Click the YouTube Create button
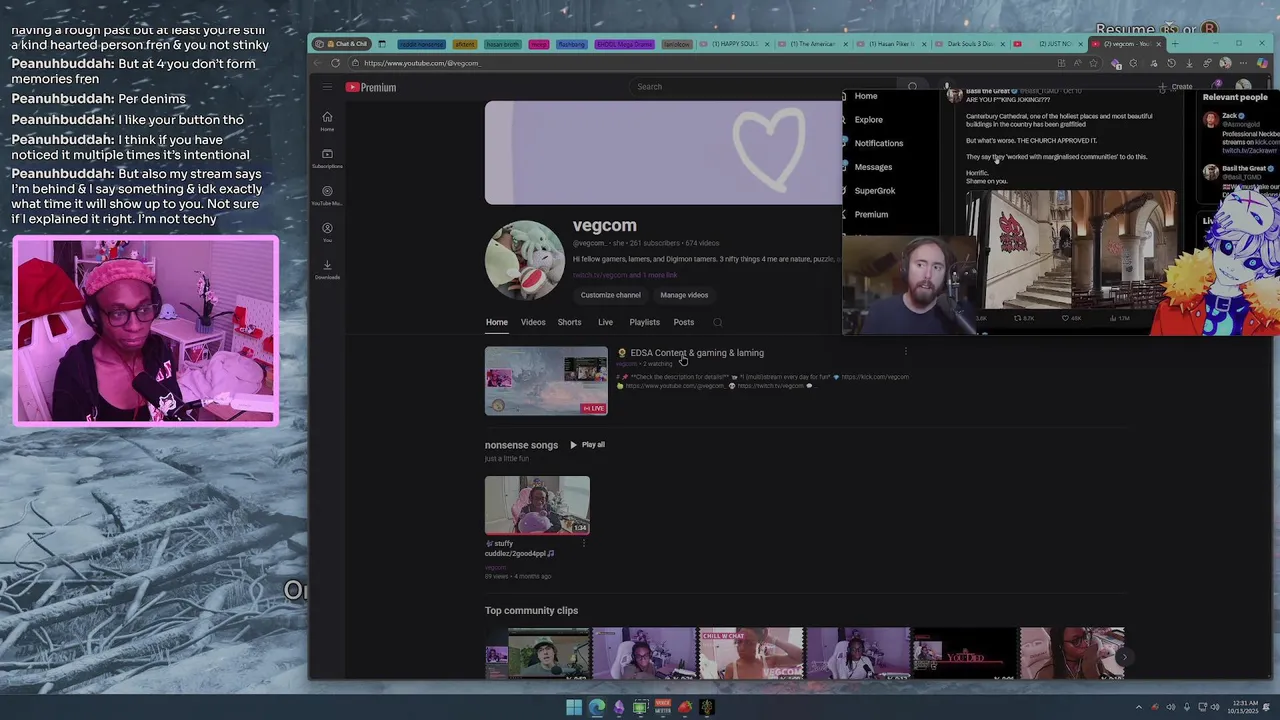Screen dimensions: 1280x720 click(x=1176, y=87)
